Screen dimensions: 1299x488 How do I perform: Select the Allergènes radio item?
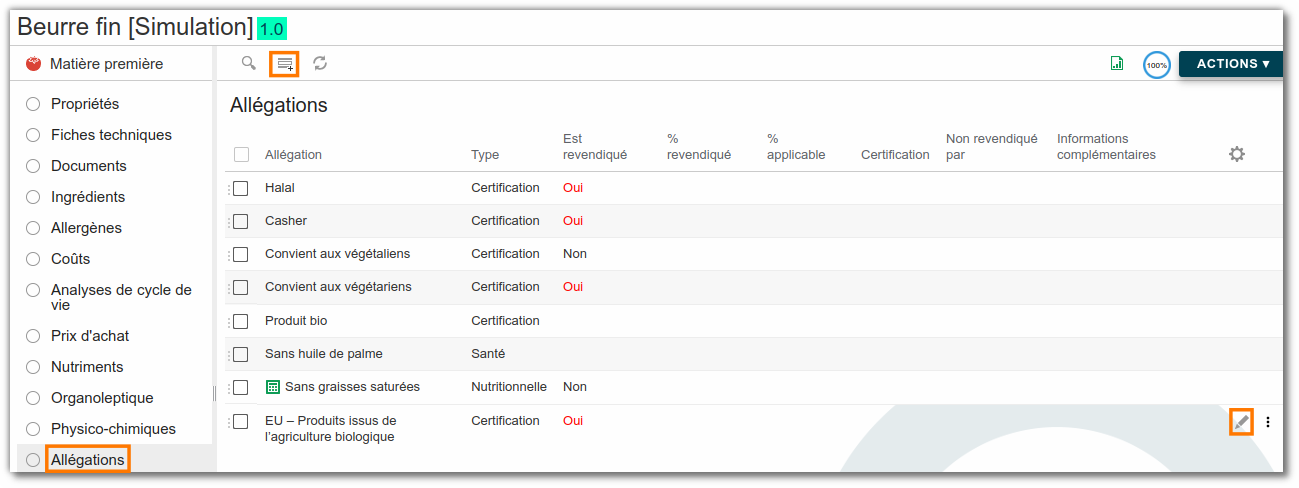coord(33,228)
